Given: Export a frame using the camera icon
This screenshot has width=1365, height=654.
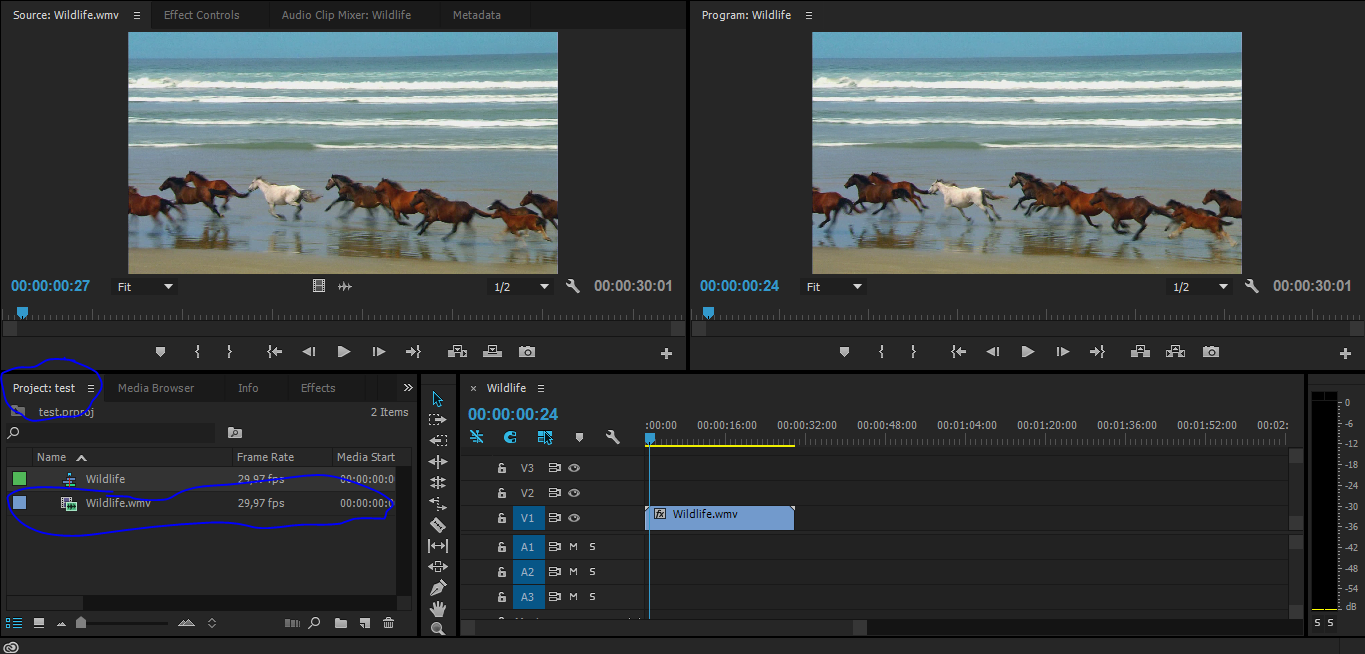Looking at the screenshot, I should click(1211, 351).
